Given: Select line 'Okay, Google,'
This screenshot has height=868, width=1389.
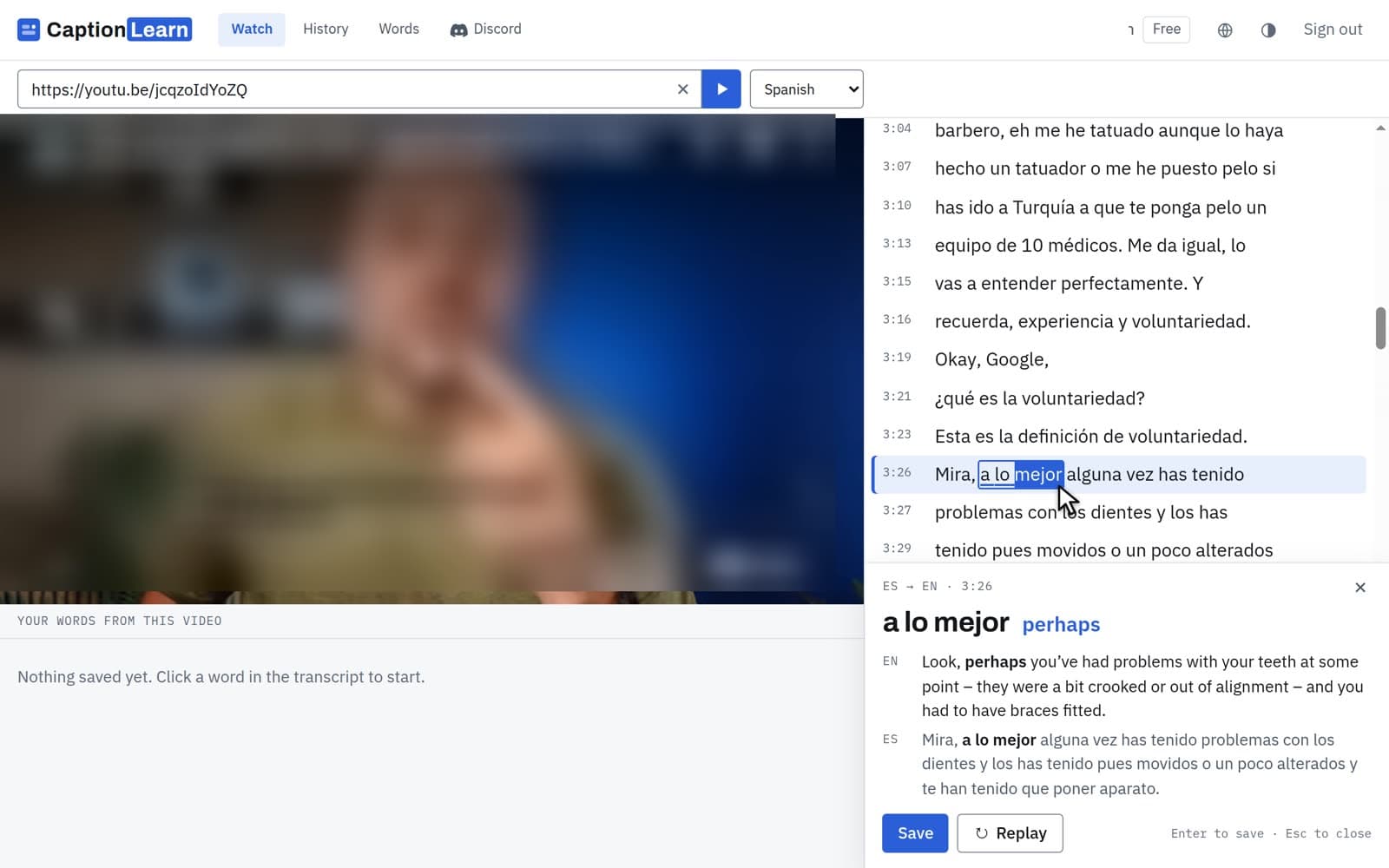Looking at the screenshot, I should click(1118, 359).
